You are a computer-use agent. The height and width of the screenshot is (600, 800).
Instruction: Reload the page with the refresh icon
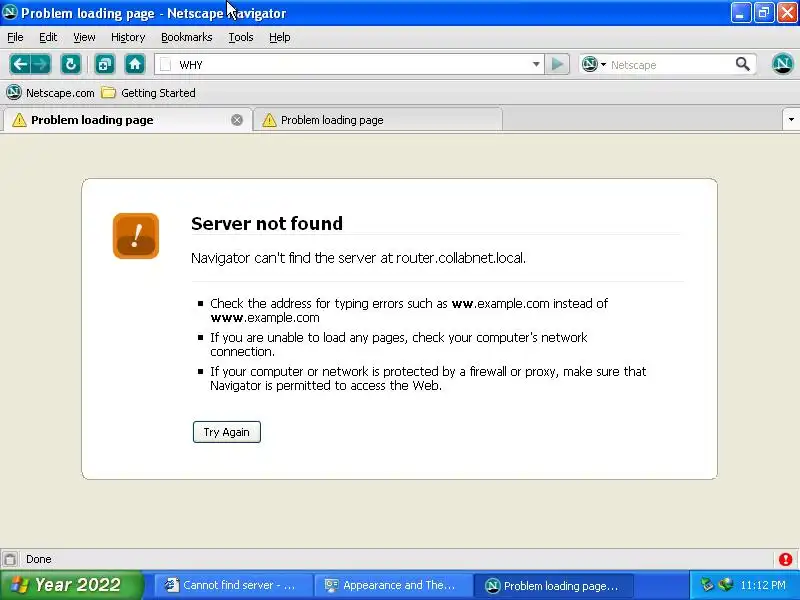pyautogui.click(x=71, y=64)
